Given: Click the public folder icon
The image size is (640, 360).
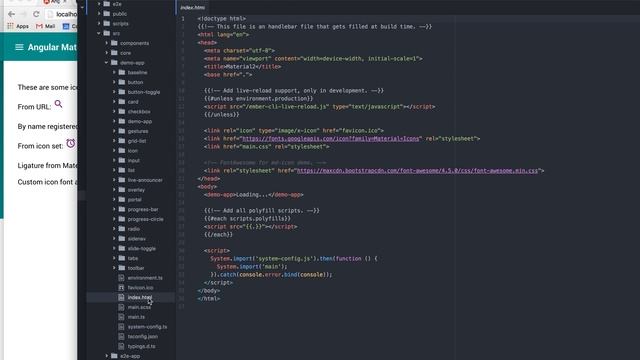Looking at the screenshot, I should tap(107, 13).
